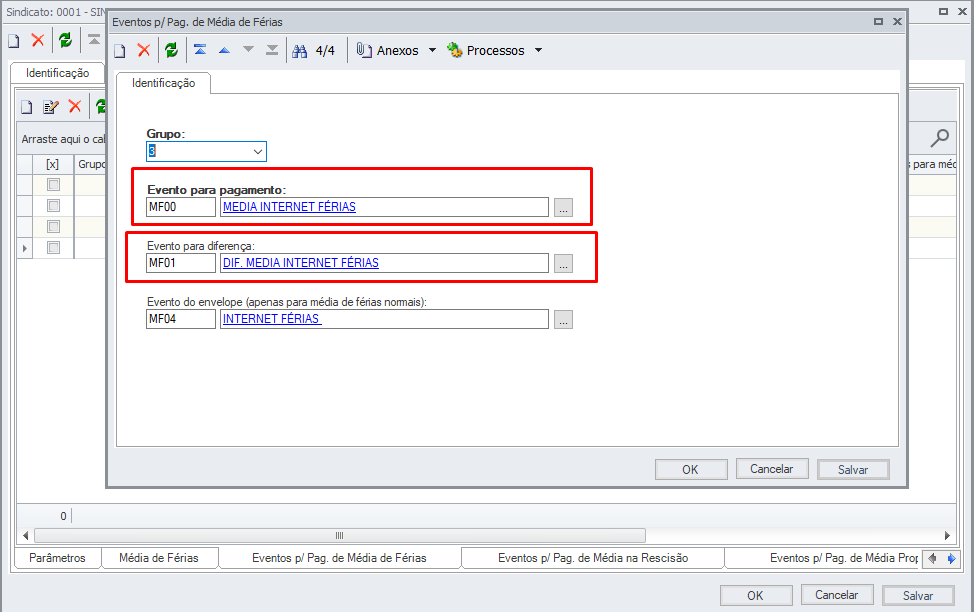
Task: Click the scrollbar left arrow in the grid
Action: click(x=25, y=536)
